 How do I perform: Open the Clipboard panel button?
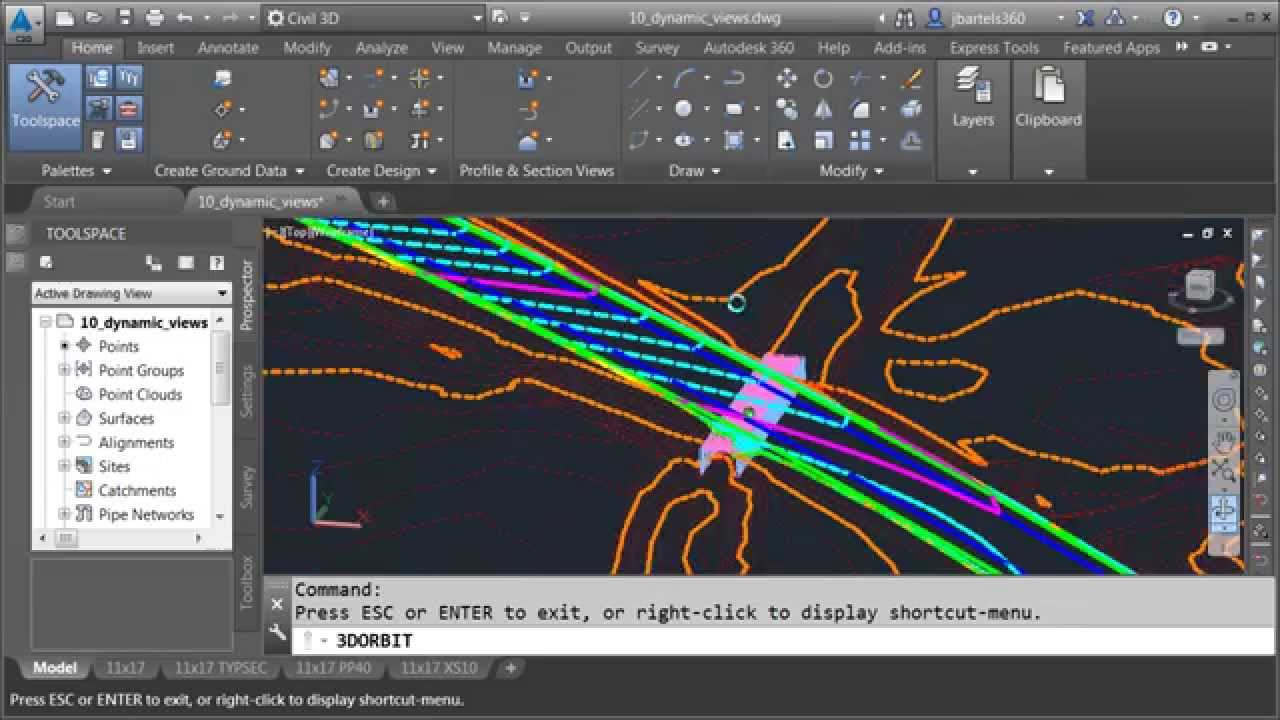pos(1048,98)
